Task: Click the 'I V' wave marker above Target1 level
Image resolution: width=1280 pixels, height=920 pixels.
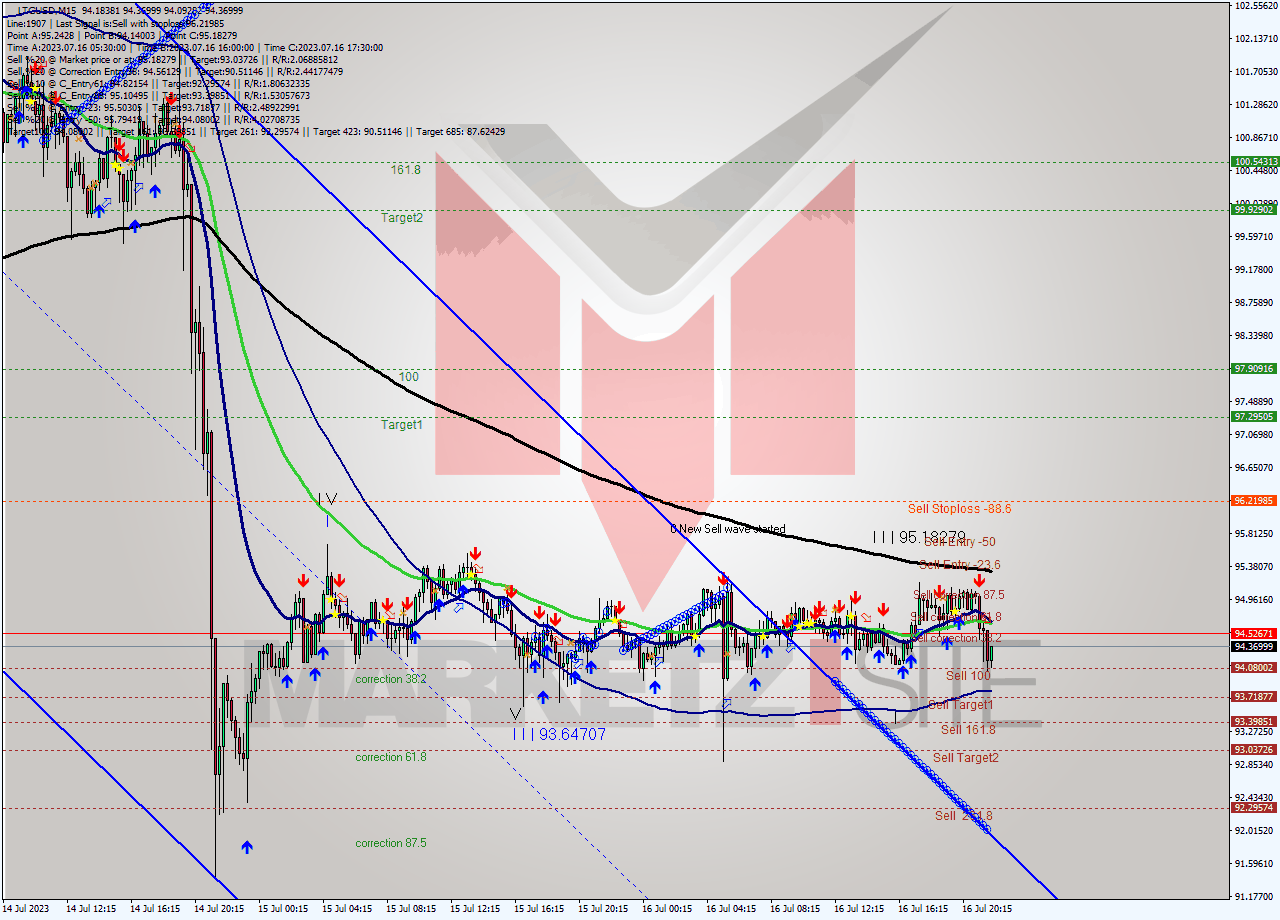Action: click(x=327, y=498)
